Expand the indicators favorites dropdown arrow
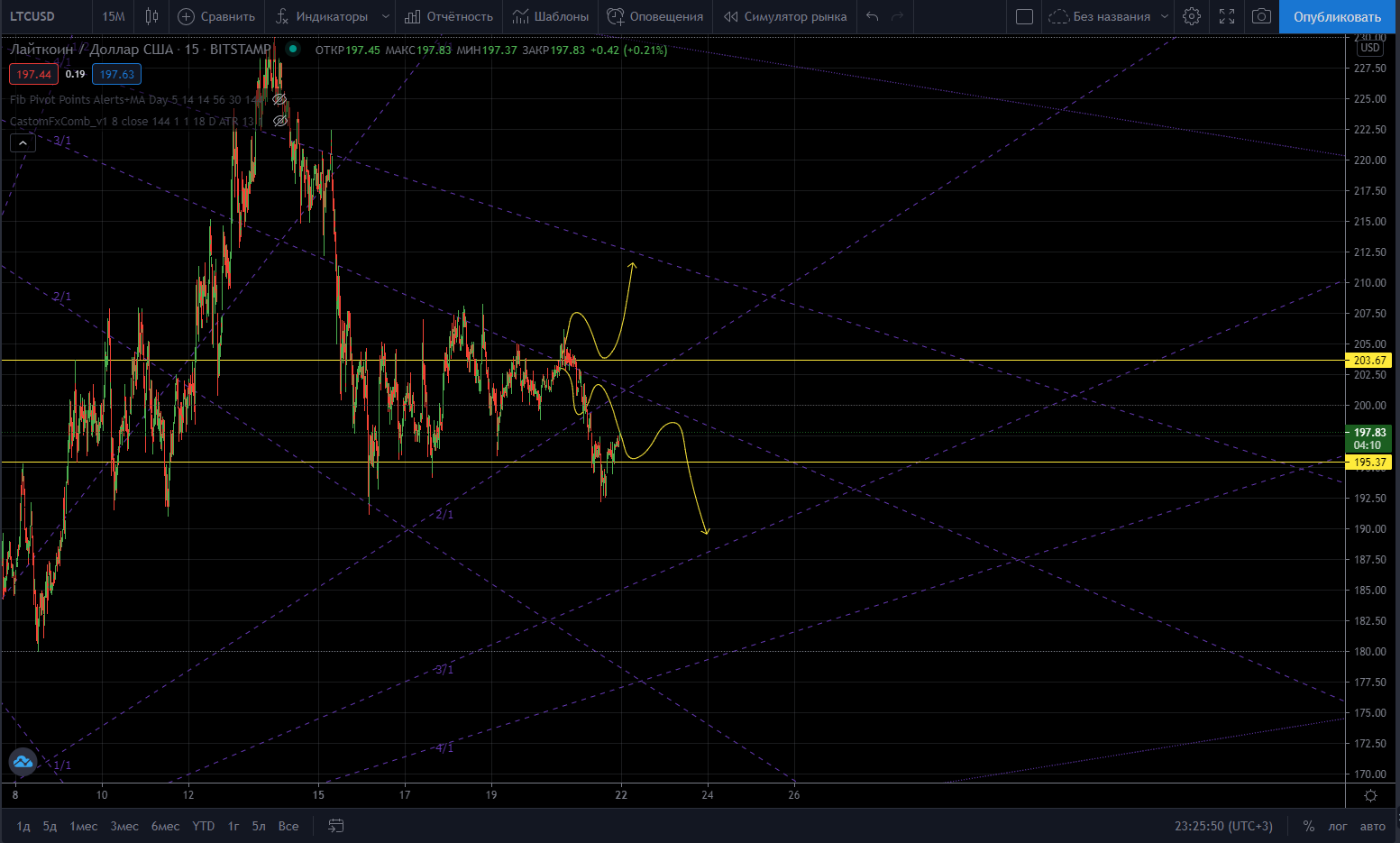Image resolution: width=1400 pixels, height=843 pixels. [x=386, y=16]
